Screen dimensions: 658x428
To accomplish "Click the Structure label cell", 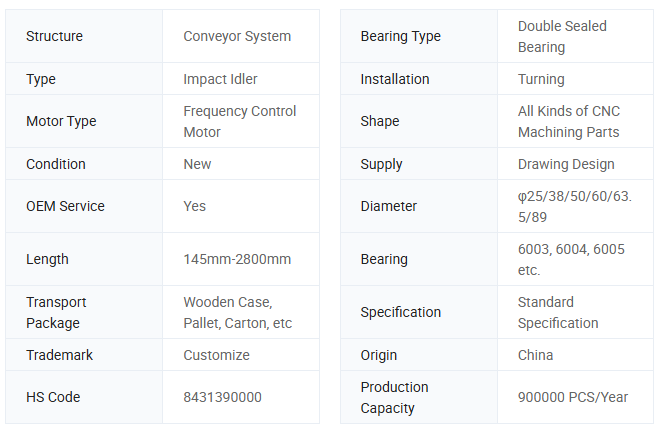I will pyautogui.click(x=55, y=37).
